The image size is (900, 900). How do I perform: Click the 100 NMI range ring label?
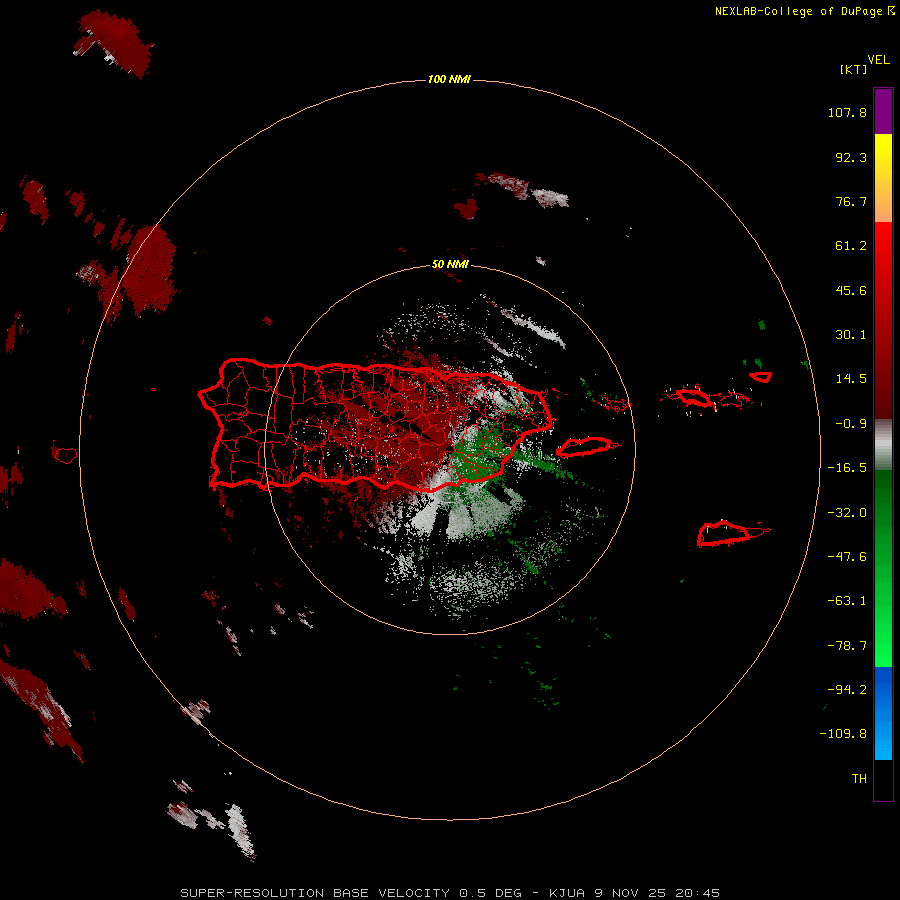tap(449, 79)
